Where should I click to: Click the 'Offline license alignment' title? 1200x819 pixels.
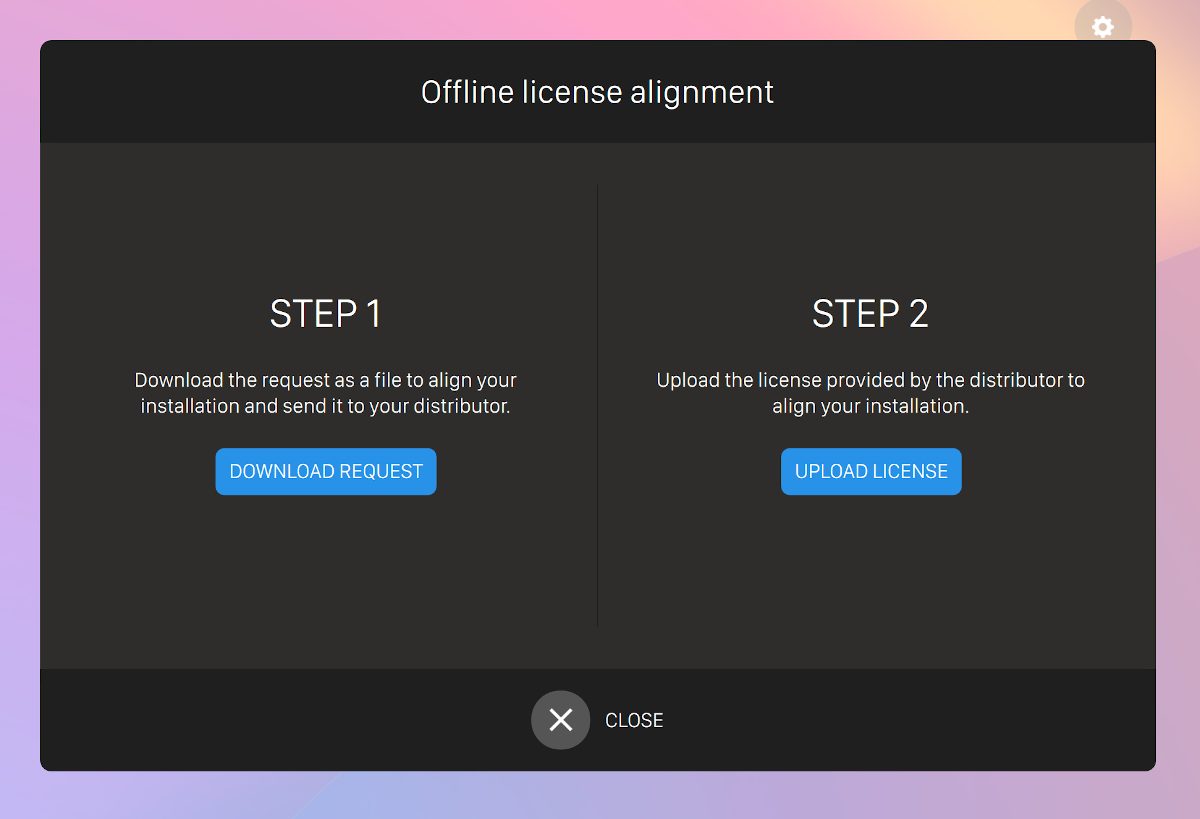[597, 92]
